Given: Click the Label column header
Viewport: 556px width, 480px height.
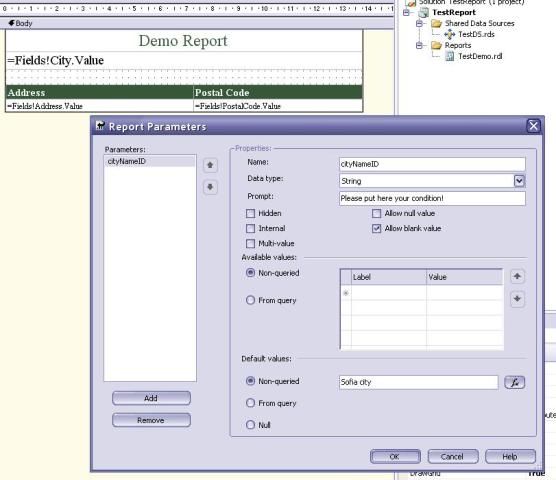Looking at the screenshot, I should tap(389, 277).
